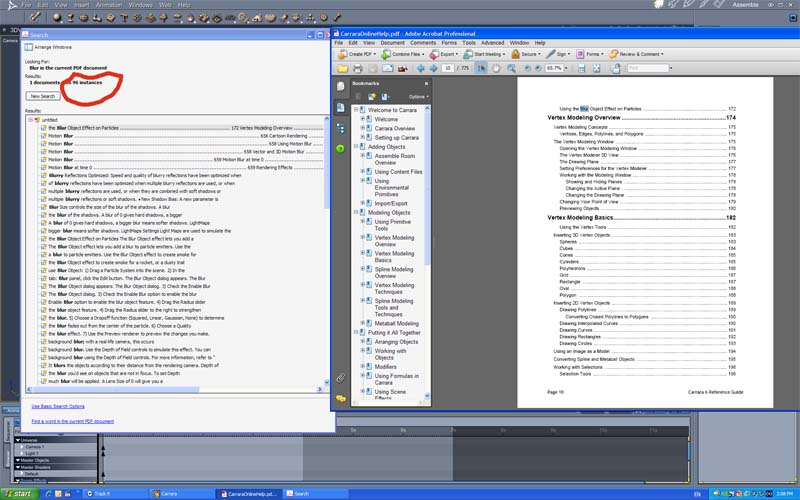Show the Attachments paperclip panel
This screenshot has width=800, height=500.
[x=341, y=378]
